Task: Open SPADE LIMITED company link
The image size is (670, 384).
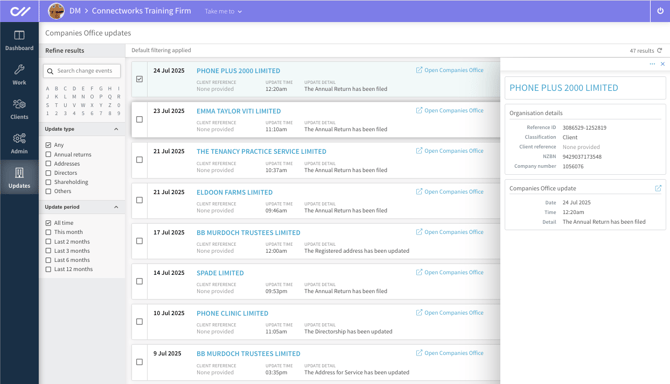Action: pos(220,273)
